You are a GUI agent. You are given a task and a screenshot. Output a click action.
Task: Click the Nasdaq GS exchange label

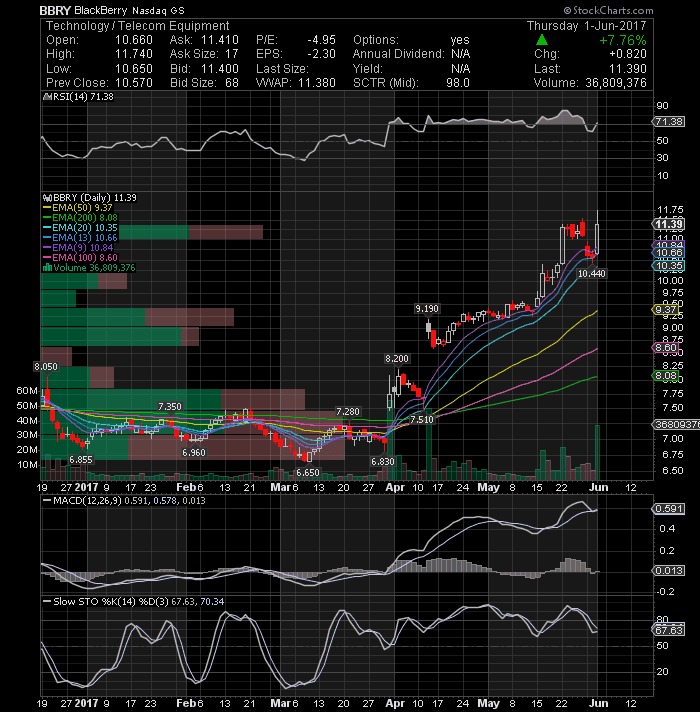tap(158, 10)
